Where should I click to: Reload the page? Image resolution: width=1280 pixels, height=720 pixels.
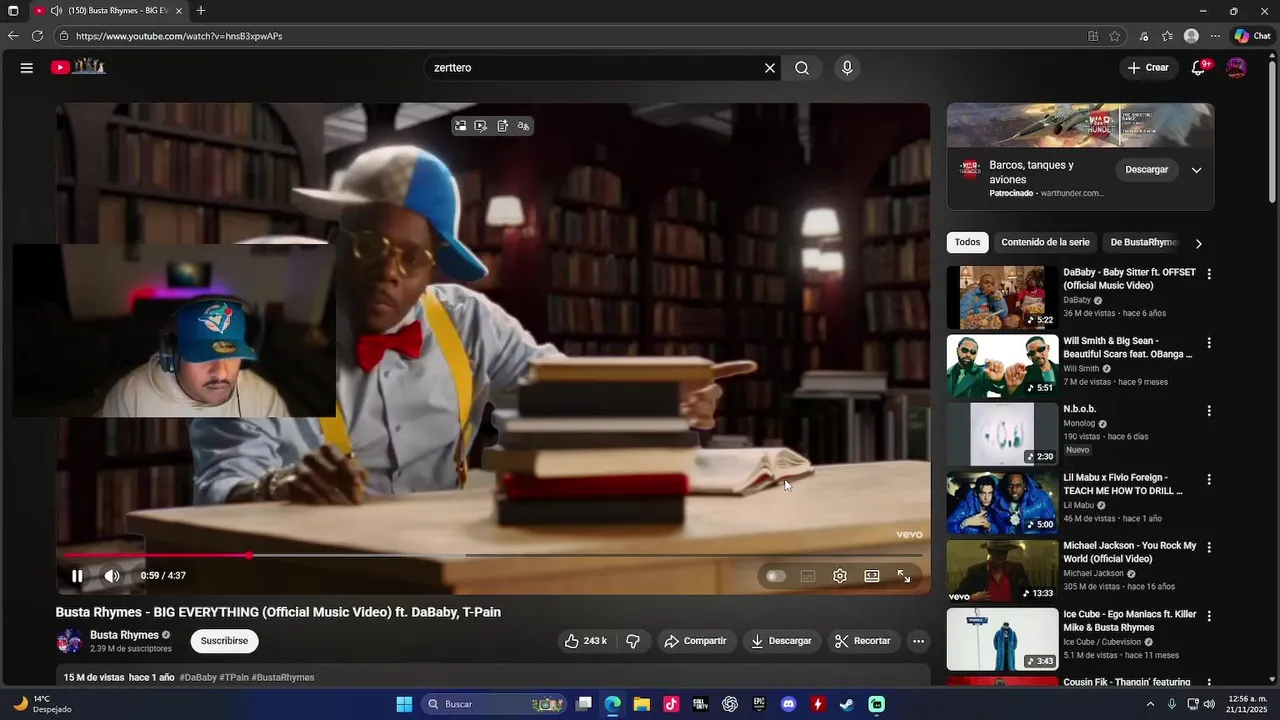pos(37,36)
